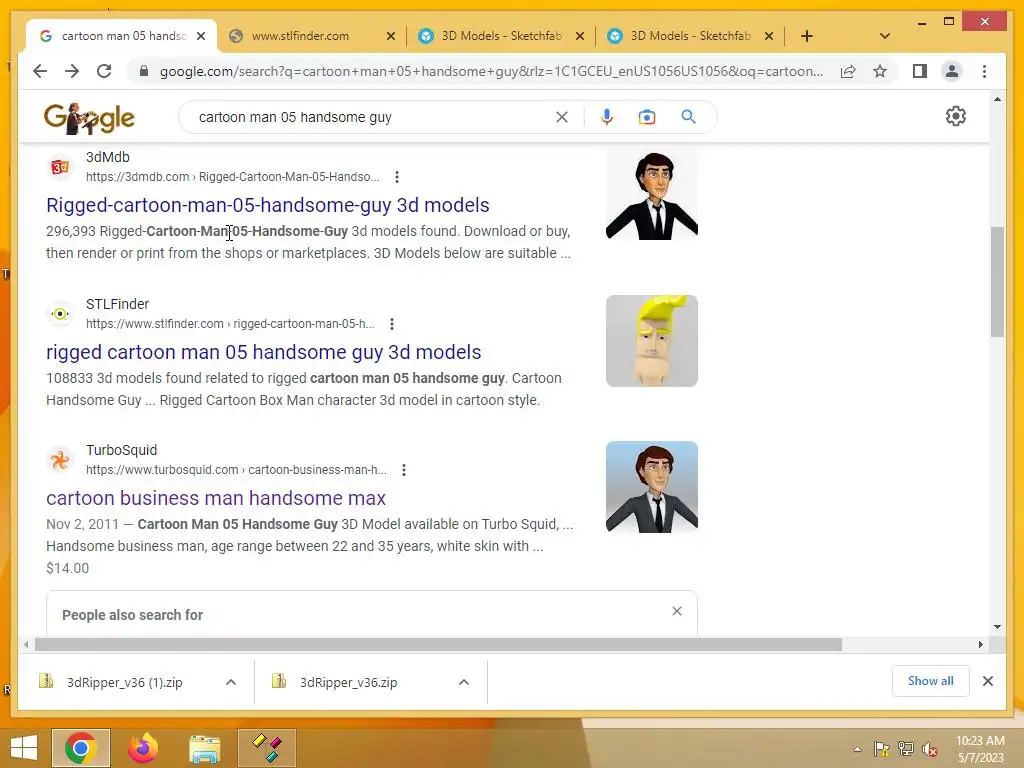Expand options for 3dRipper_v36.zip download

tap(464, 682)
